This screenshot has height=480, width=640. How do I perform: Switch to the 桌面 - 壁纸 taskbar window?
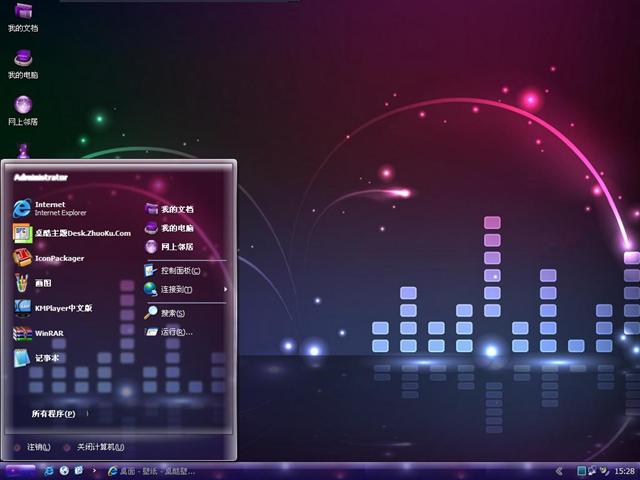(152, 471)
